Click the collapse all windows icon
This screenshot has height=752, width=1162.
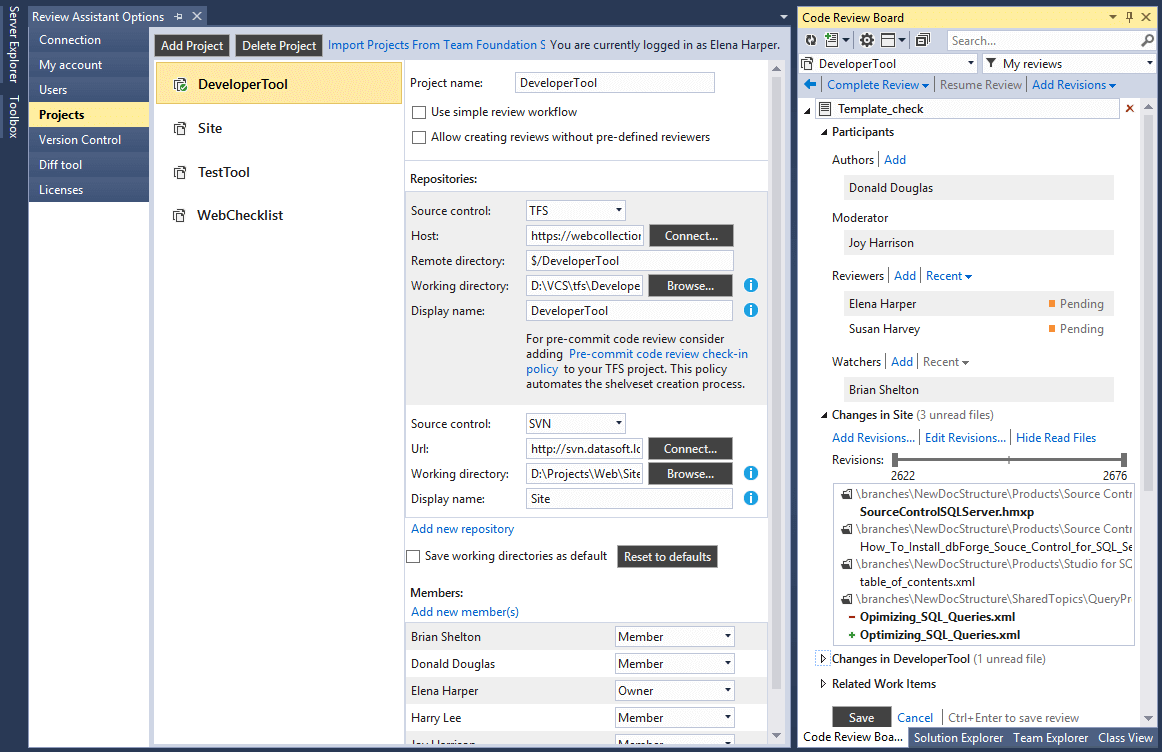(x=922, y=40)
